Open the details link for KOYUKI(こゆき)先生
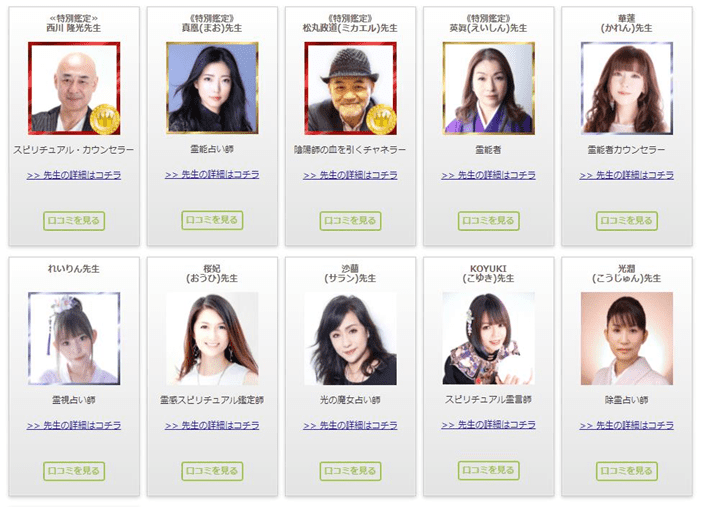Screen dimensions: 704x507 pos(488,425)
